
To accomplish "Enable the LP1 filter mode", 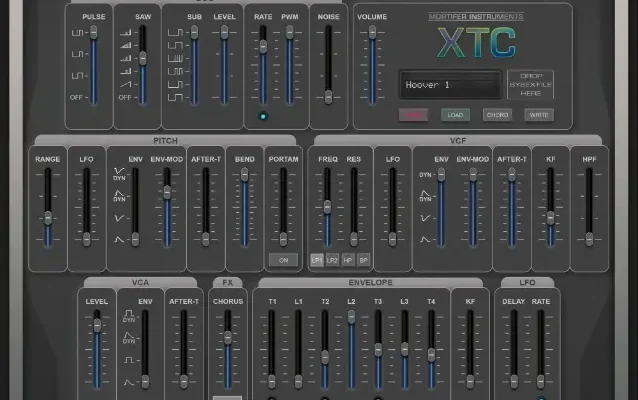I will click(317, 260).
